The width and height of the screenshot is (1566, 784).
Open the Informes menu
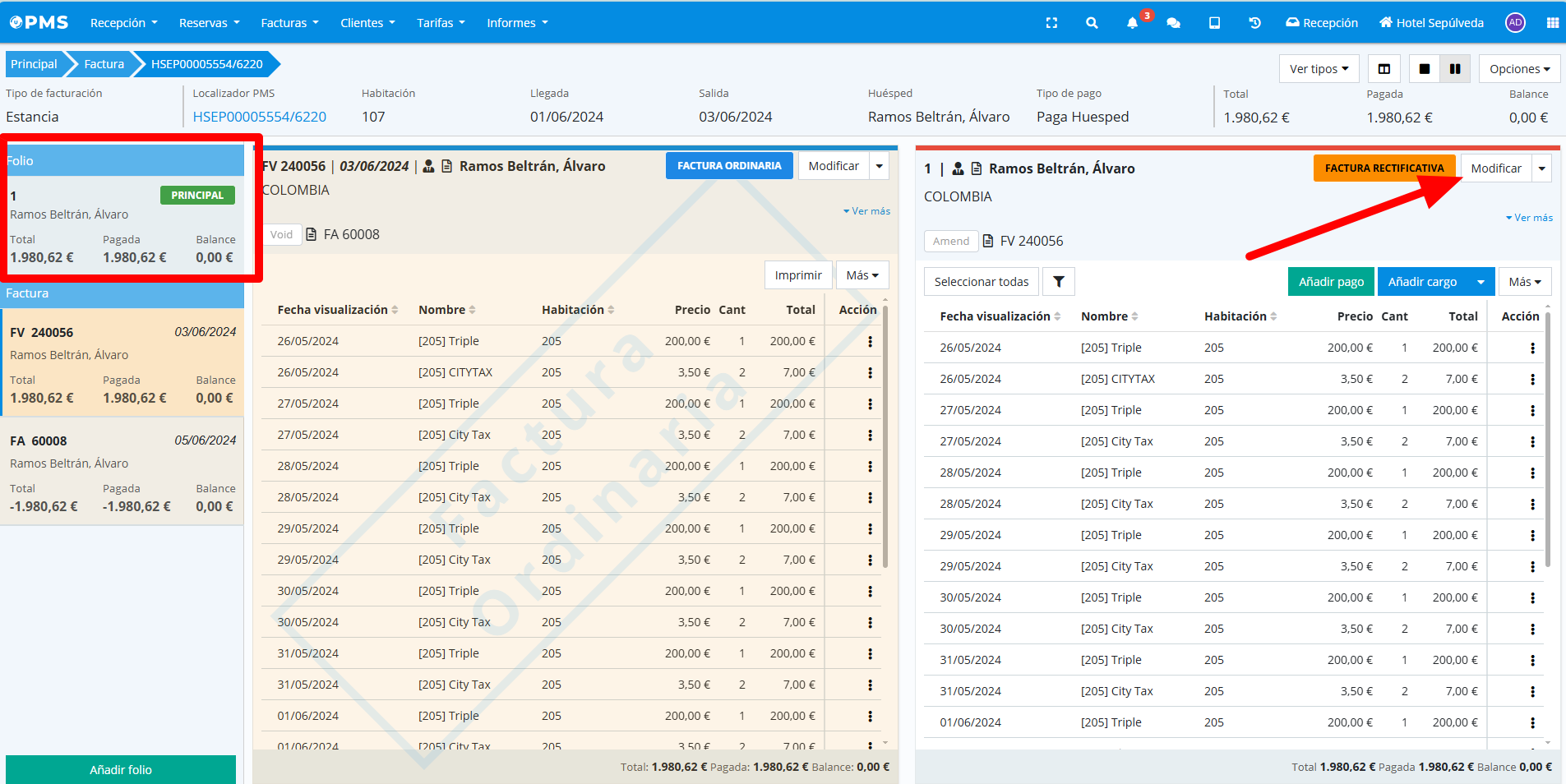517,23
